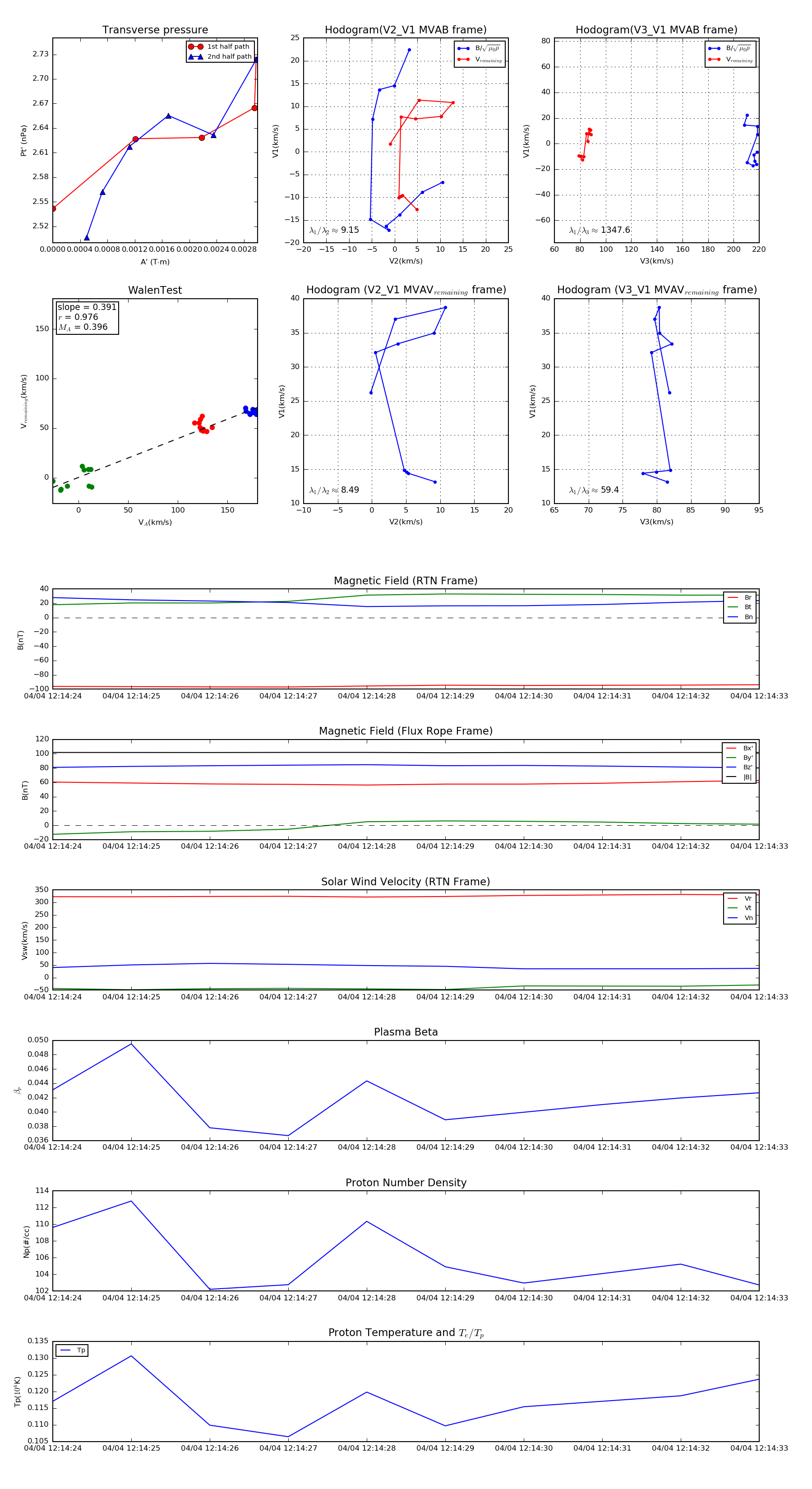Select the 'Vr' legend entry
This screenshot has height=1489, width=812.
(740, 898)
